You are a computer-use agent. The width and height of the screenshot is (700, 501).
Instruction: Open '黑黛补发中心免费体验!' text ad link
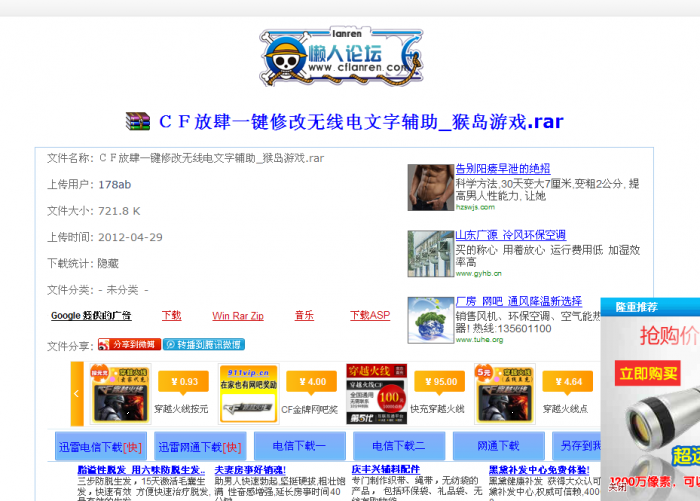coord(539,470)
